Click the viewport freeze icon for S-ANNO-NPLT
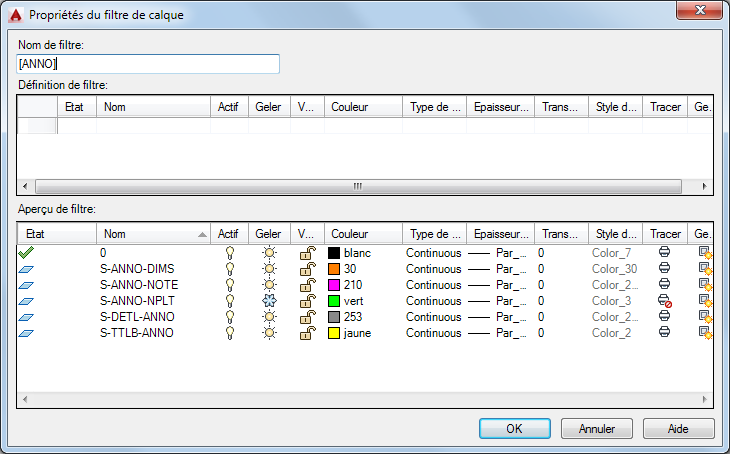This screenshot has width=730, height=454. (x=705, y=301)
